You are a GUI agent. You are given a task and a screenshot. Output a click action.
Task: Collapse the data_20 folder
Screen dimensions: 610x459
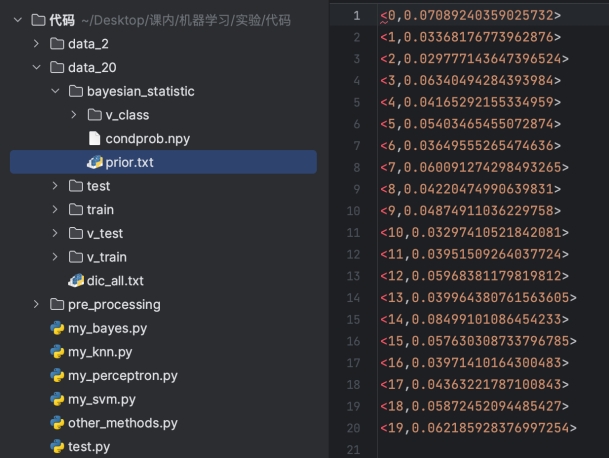tap(37, 67)
